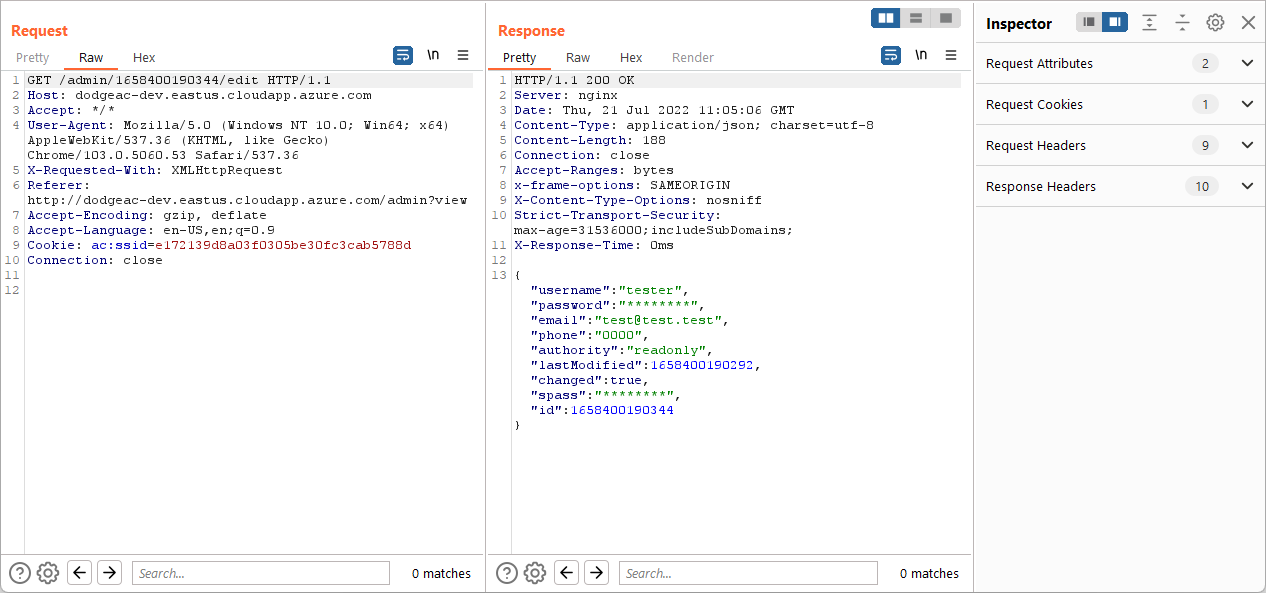1266x593 pixels.
Task: Dock Inspector panel to the right
Action: click(1115, 22)
